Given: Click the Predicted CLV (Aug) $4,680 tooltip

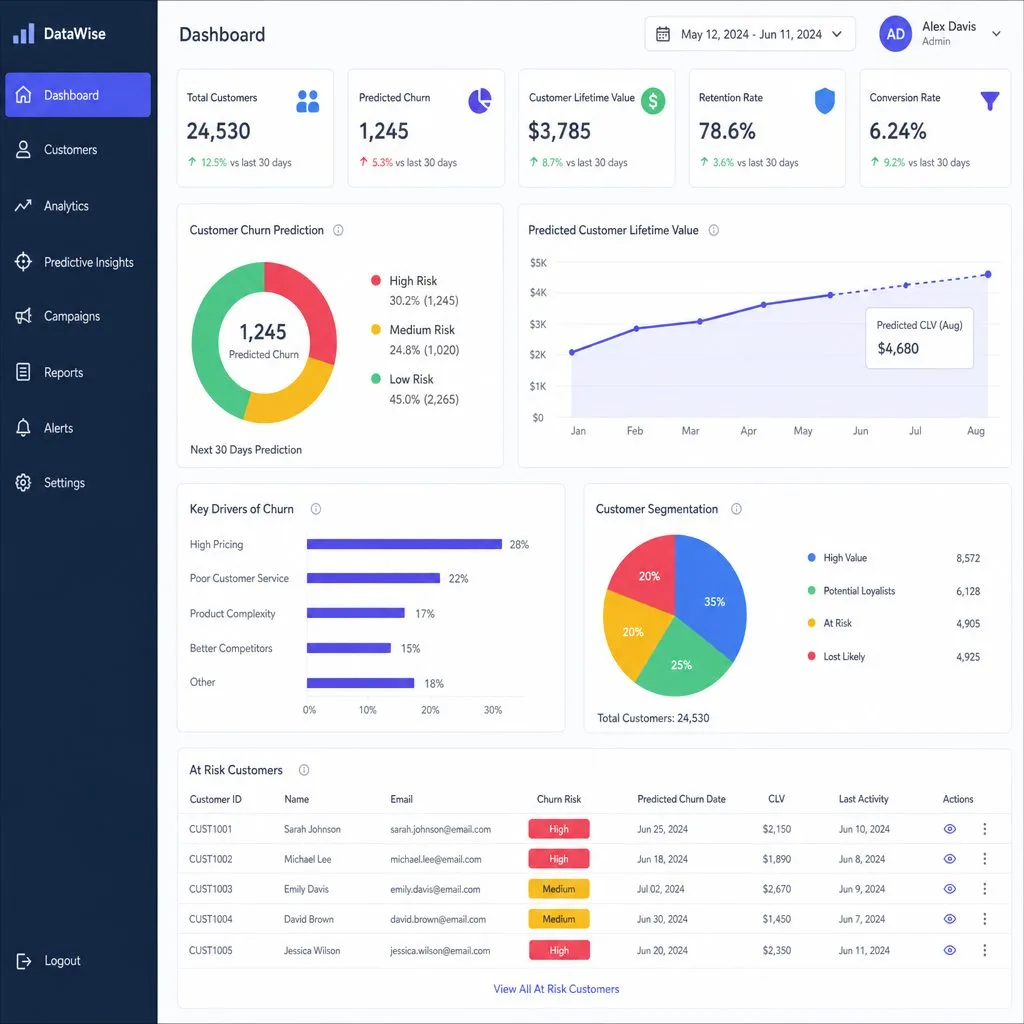Looking at the screenshot, I should [x=920, y=338].
